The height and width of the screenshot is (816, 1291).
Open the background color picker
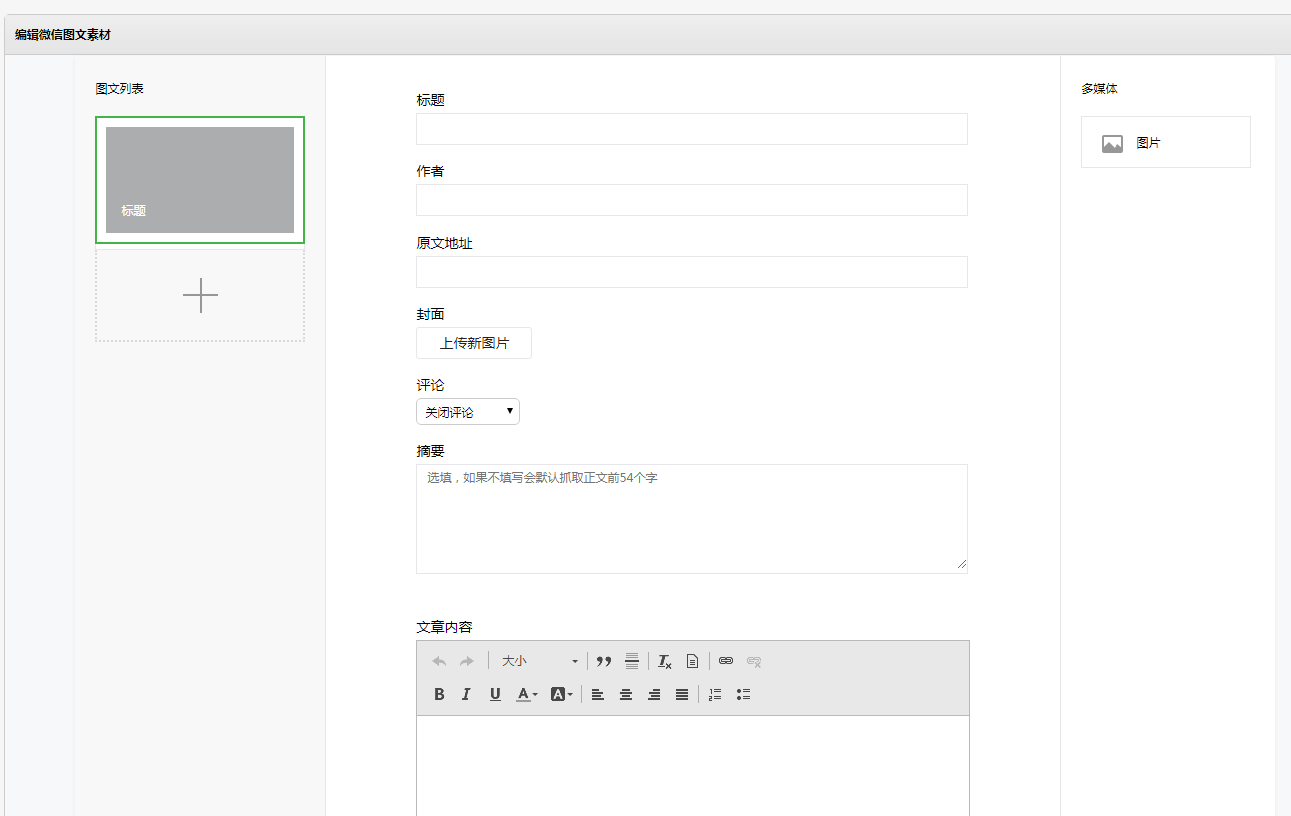562,694
